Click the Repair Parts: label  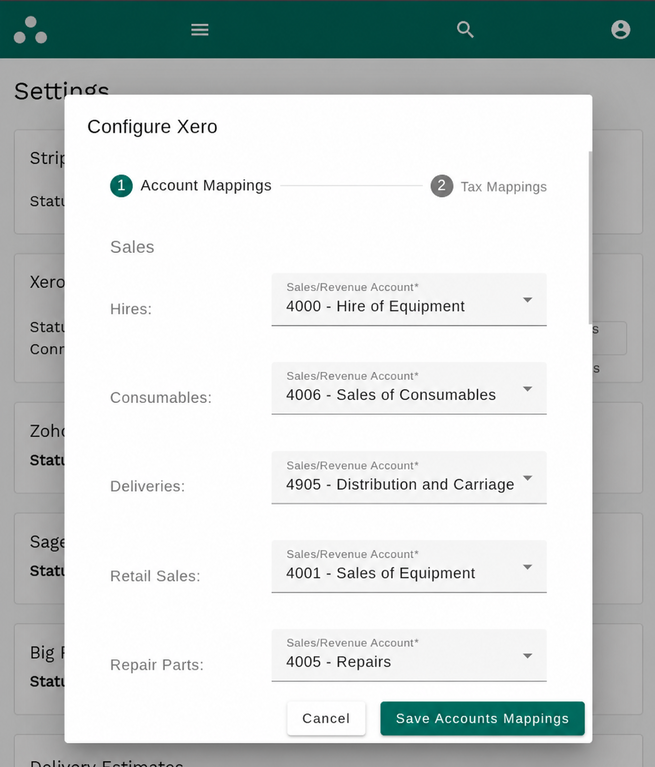[x=157, y=665]
